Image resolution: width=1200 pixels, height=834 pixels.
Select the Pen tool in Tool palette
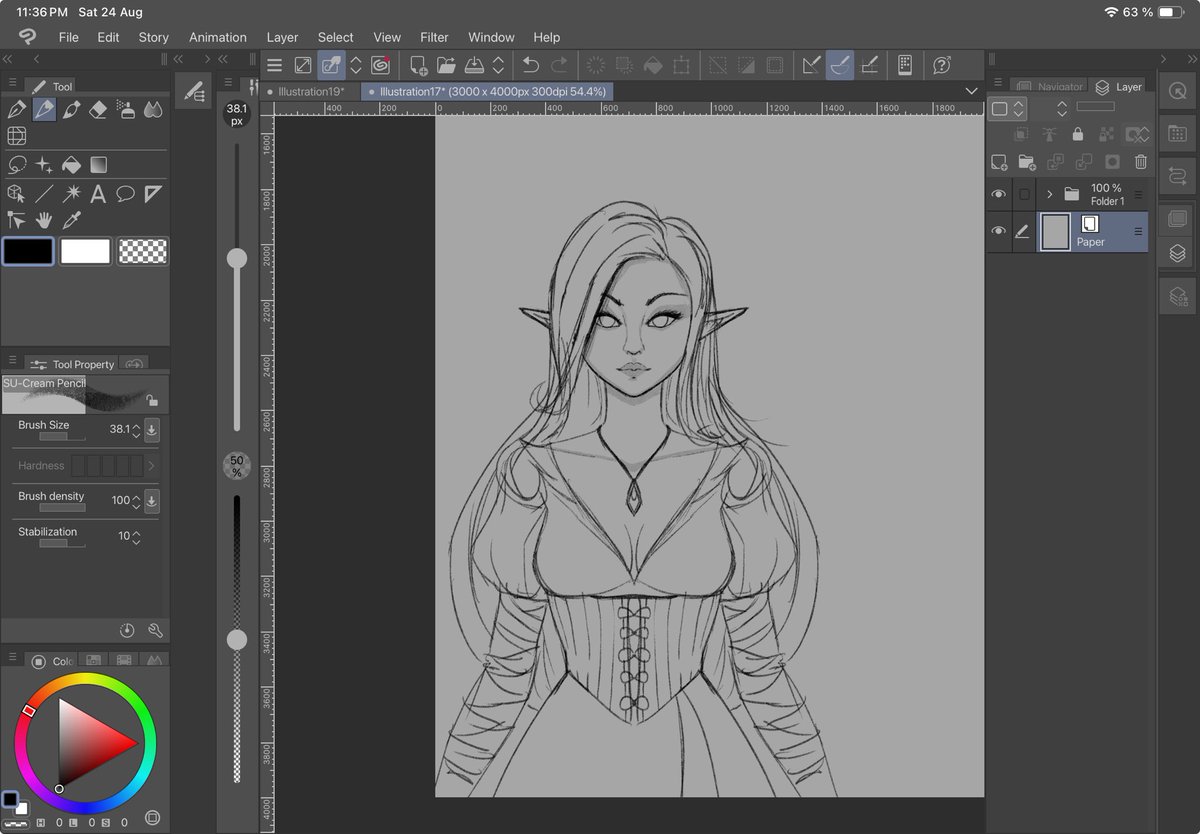point(16,109)
